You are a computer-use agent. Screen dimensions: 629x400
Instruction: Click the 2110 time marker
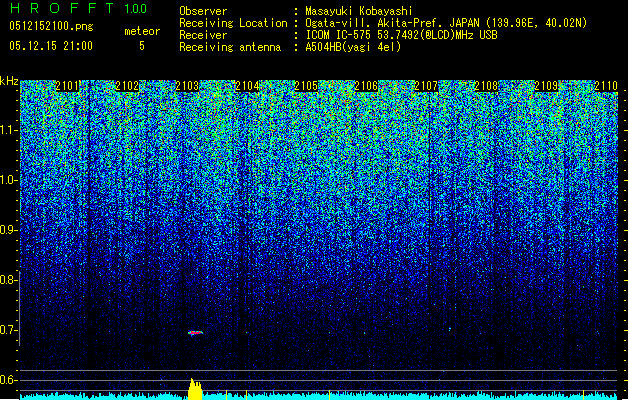(606, 86)
